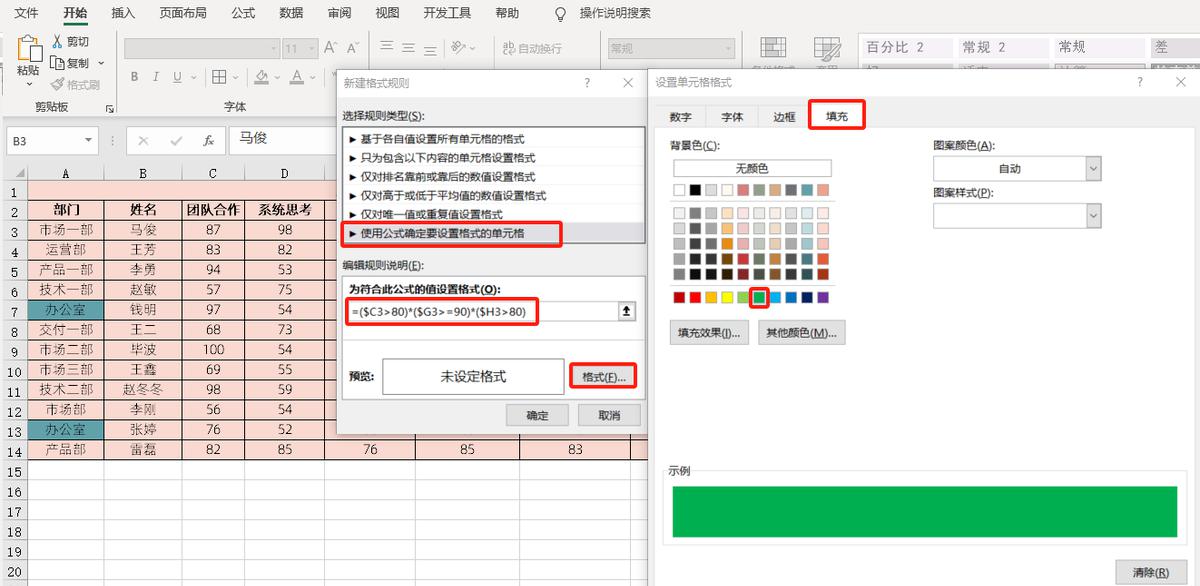Select the Format Painter brush
This screenshot has width=1200, height=586.
point(57,84)
